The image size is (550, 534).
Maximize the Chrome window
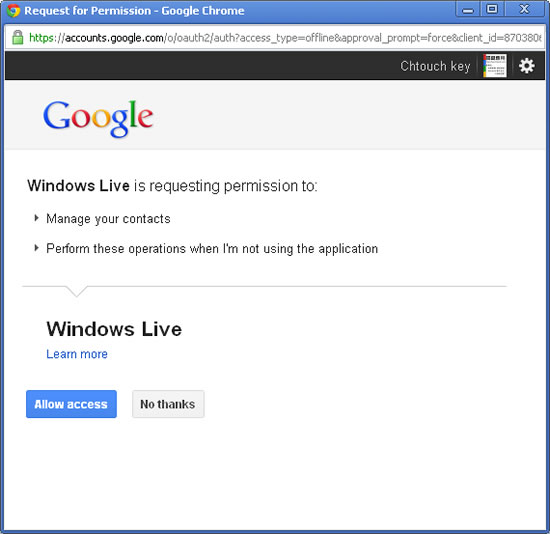[x=492, y=9]
